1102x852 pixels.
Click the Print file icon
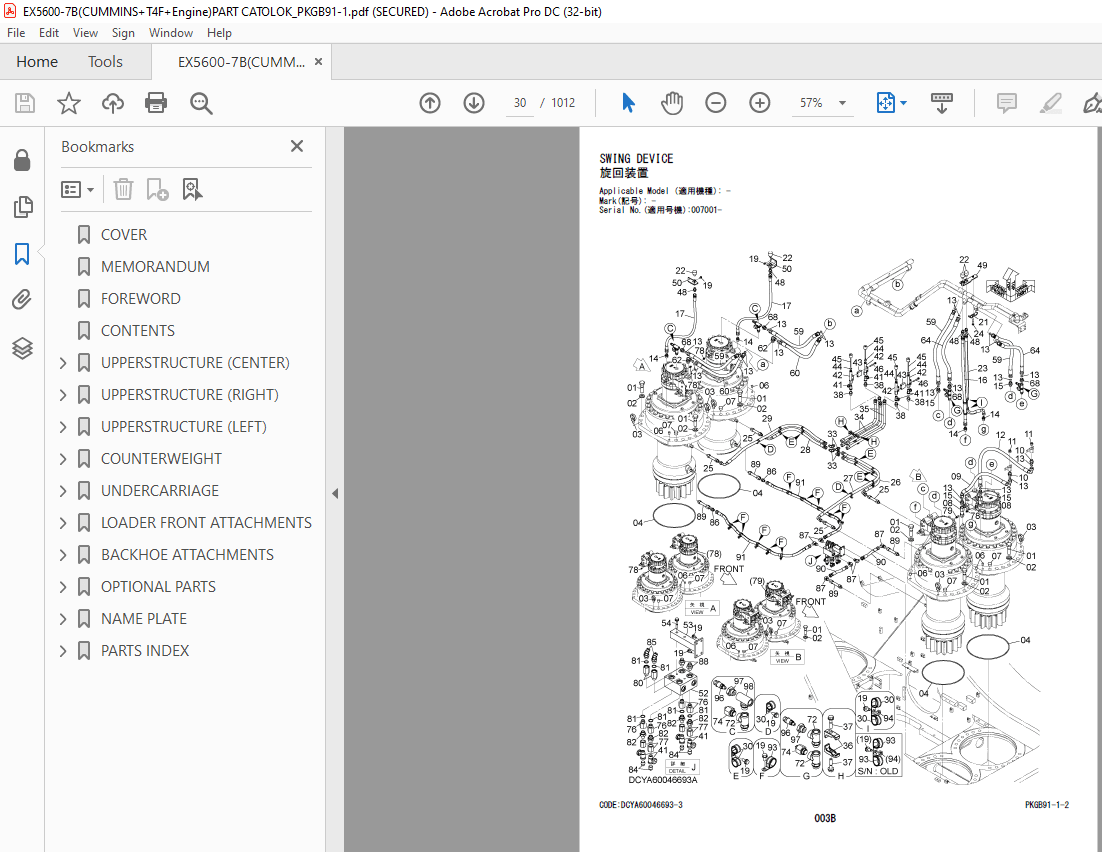155,103
